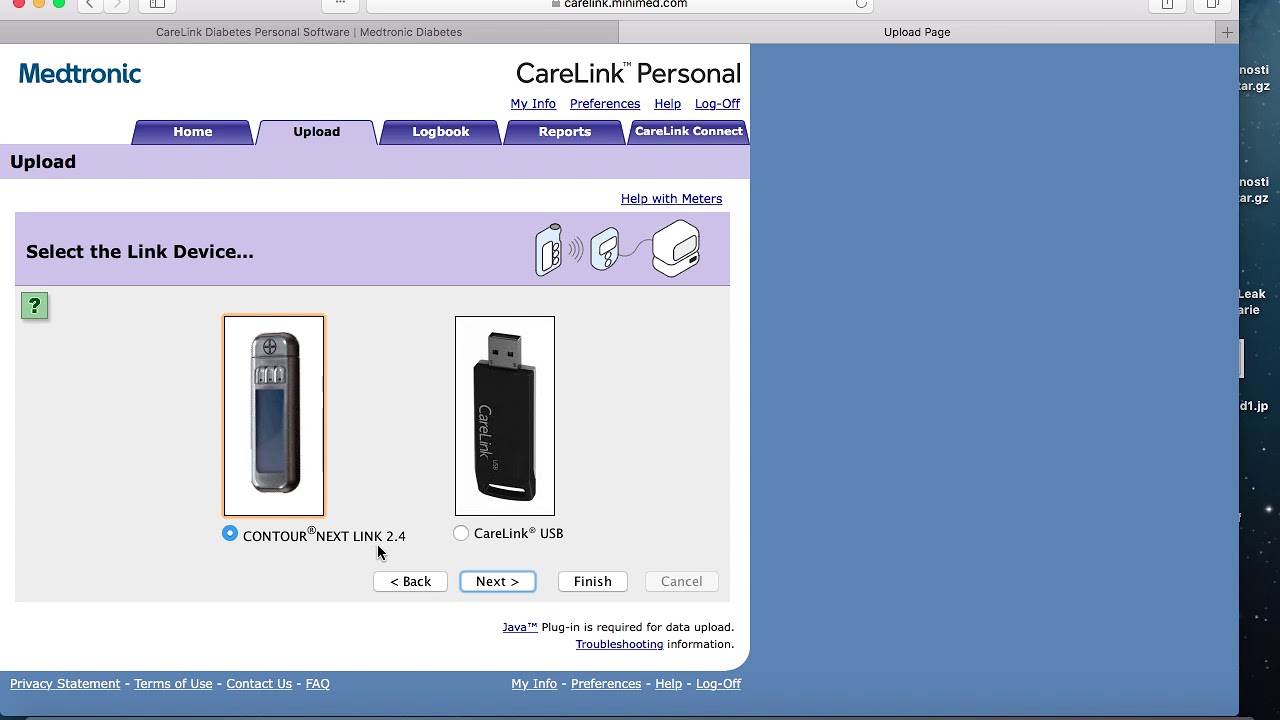This screenshot has width=1280, height=720.
Task: Switch to the Upload tab
Action: coord(317,132)
